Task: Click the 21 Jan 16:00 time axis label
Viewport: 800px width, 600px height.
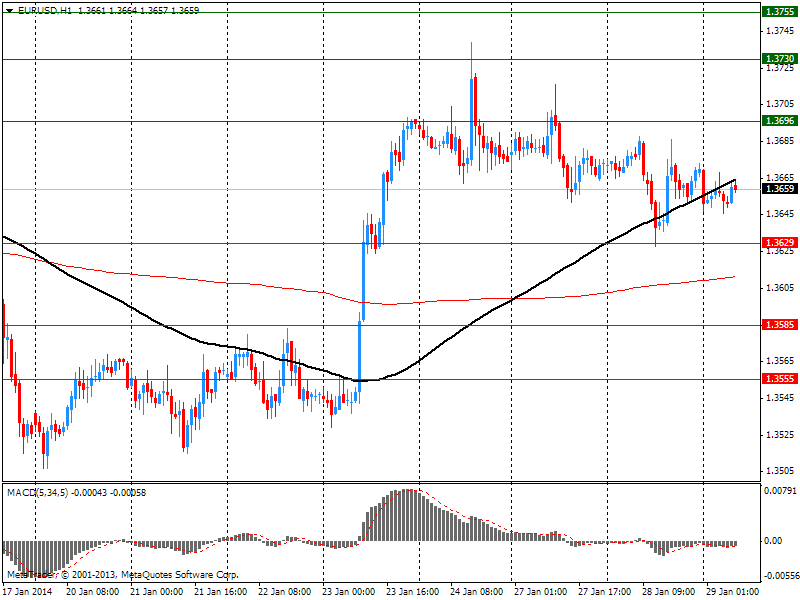Action: [220, 592]
